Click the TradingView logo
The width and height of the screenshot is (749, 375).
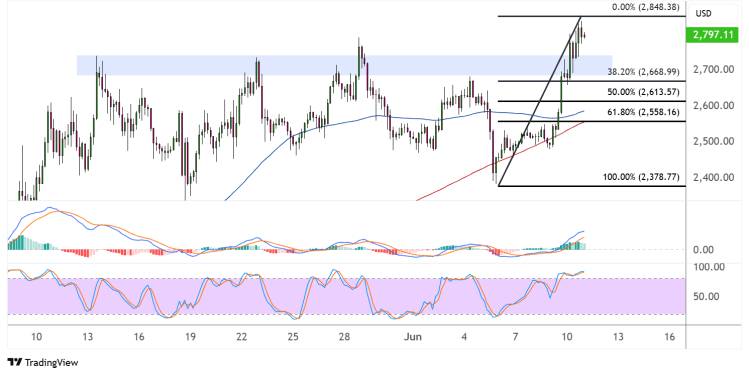point(43,363)
